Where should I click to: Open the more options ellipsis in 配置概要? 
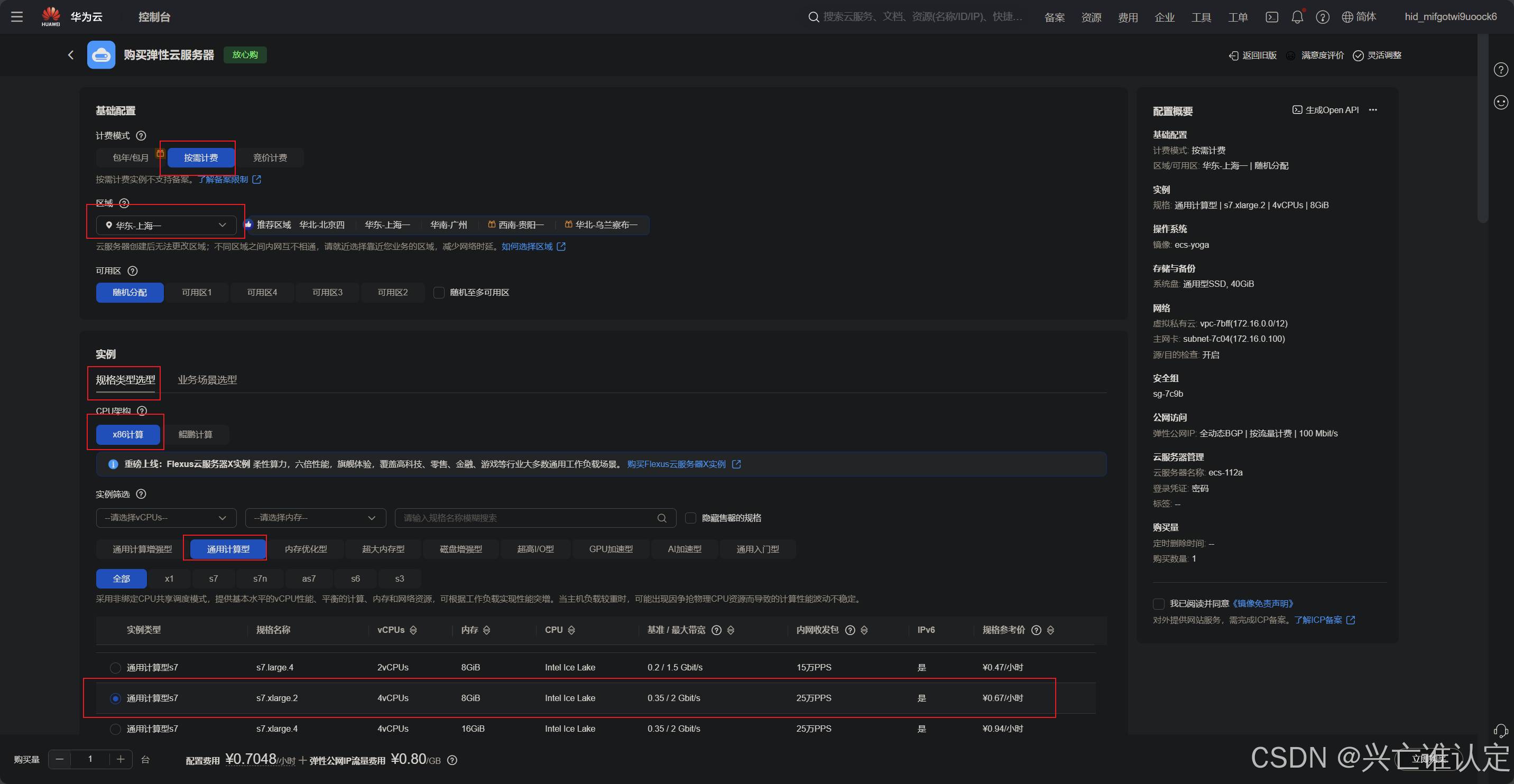point(1373,110)
